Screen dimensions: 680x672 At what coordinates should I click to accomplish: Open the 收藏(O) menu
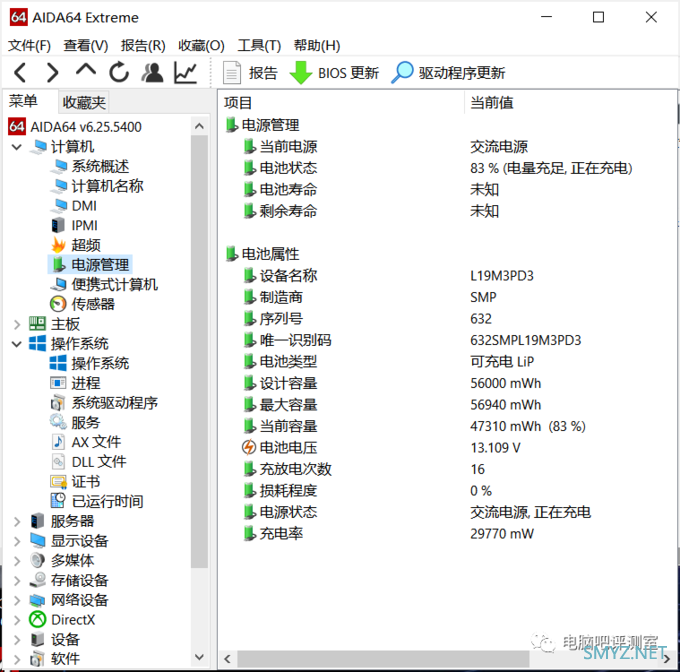[x=201, y=45]
